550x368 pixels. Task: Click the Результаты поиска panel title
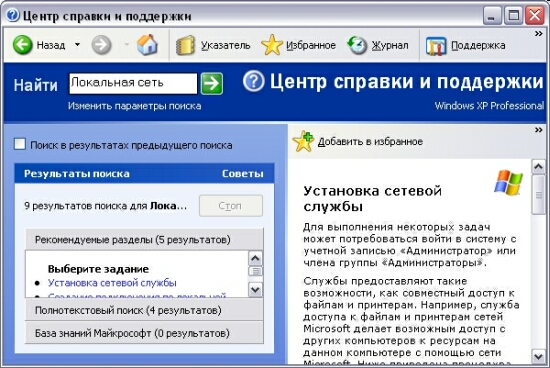point(76,174)
